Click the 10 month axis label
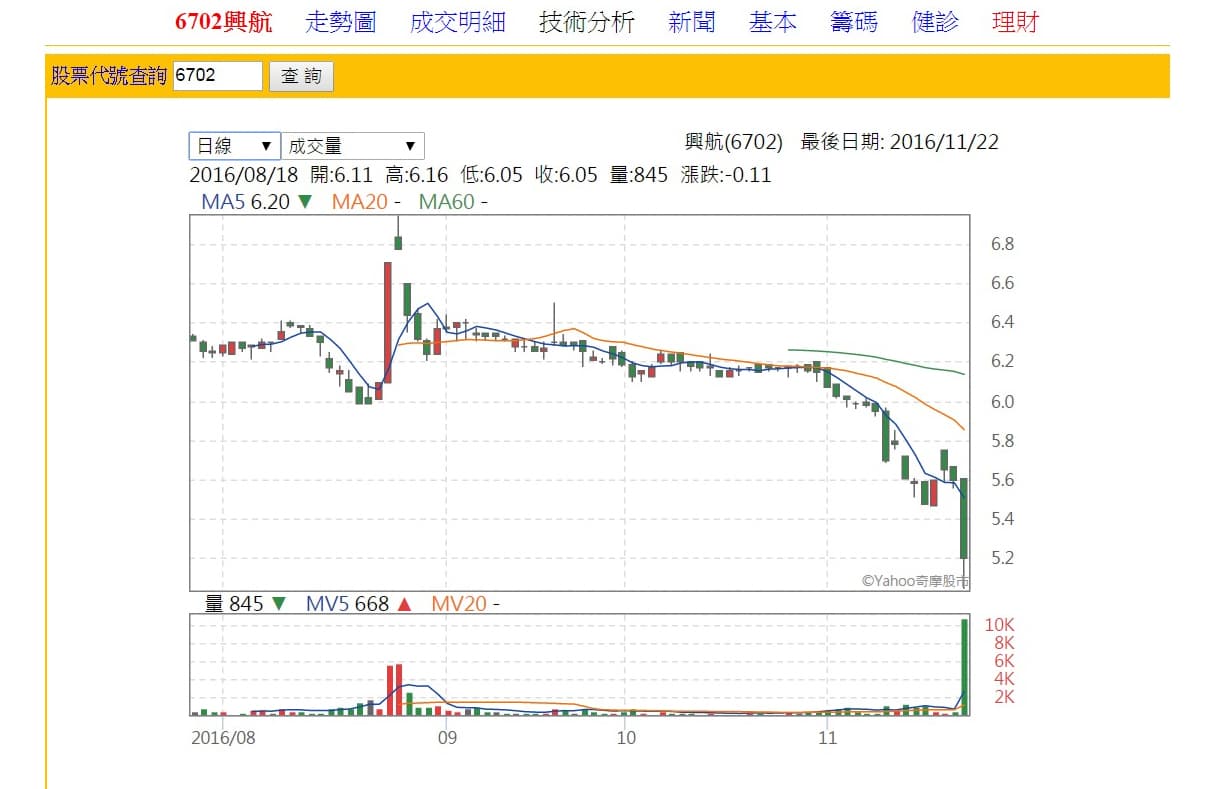1206x789 pixels. point(626,738)
